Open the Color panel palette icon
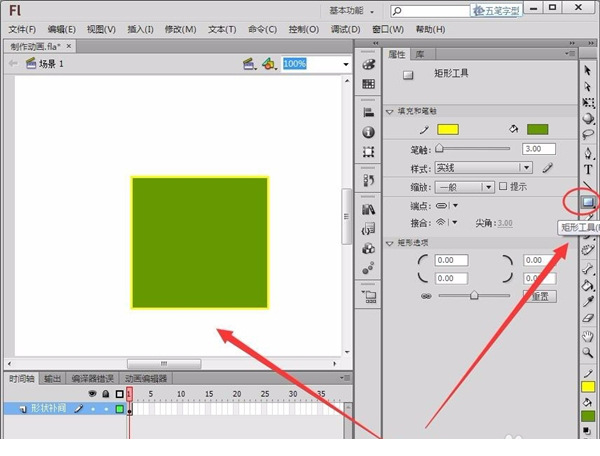Viewport: 600px width, 456px height. (x=368, y=65)
